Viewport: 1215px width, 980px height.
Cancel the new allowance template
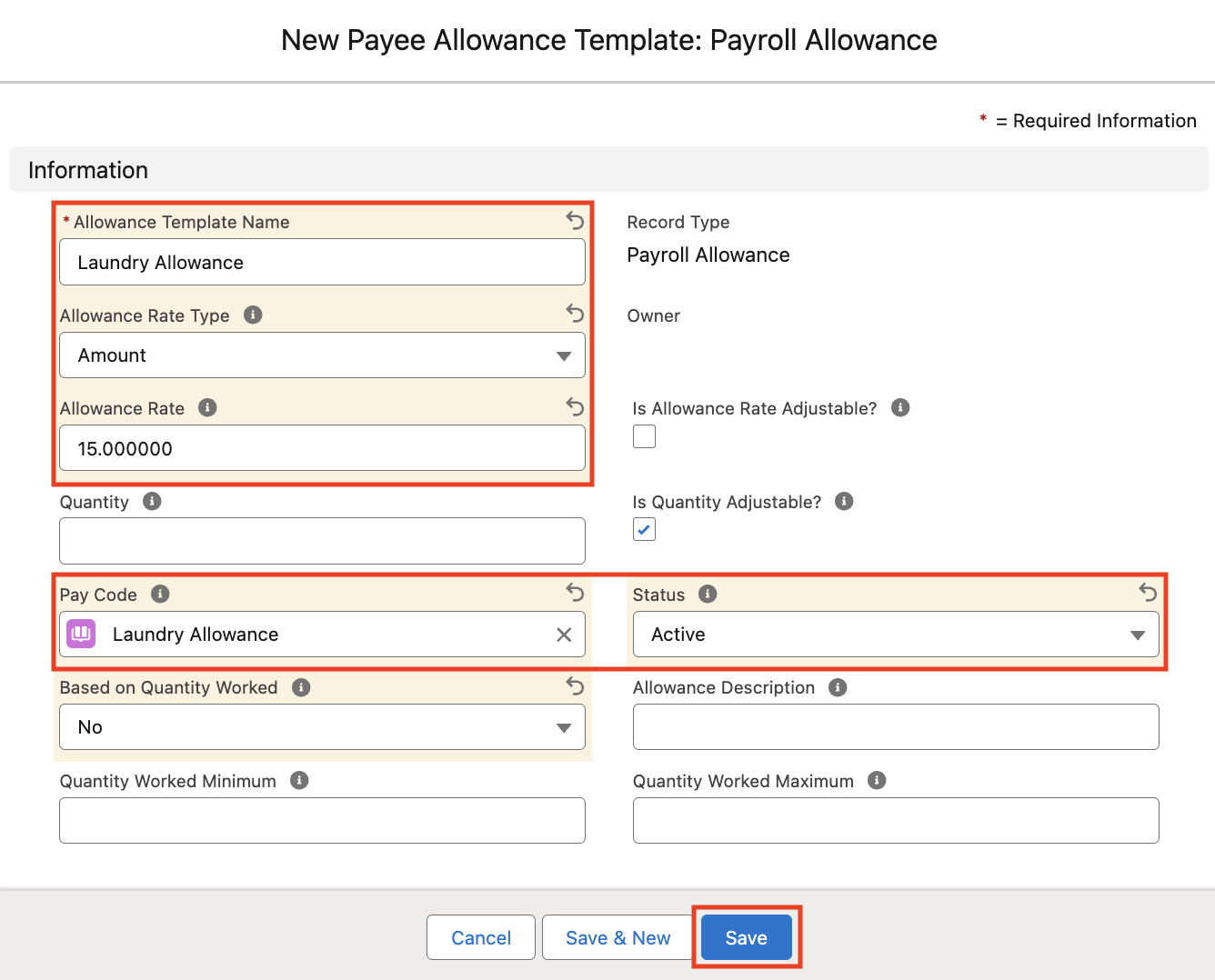[x=481, y=937]
